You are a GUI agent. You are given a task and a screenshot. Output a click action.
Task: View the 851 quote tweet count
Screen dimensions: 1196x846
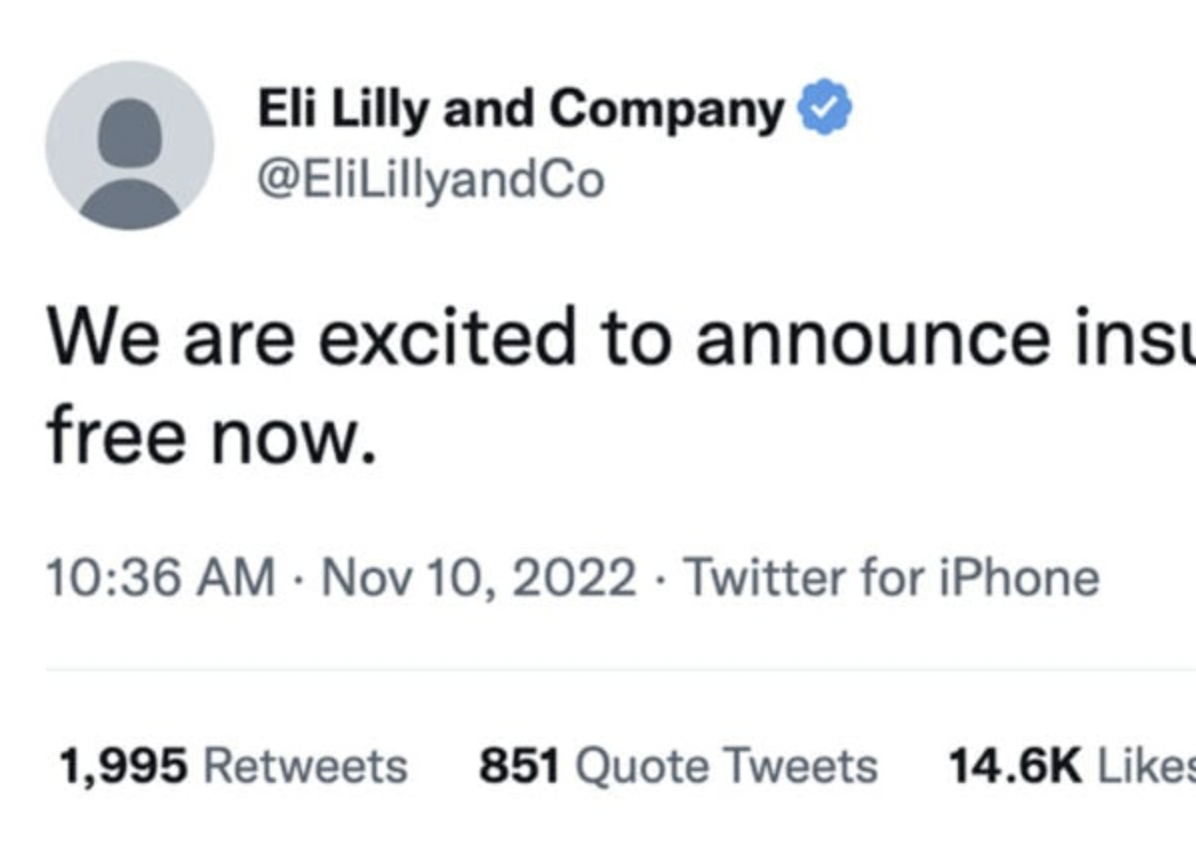(x=519, y=766)
